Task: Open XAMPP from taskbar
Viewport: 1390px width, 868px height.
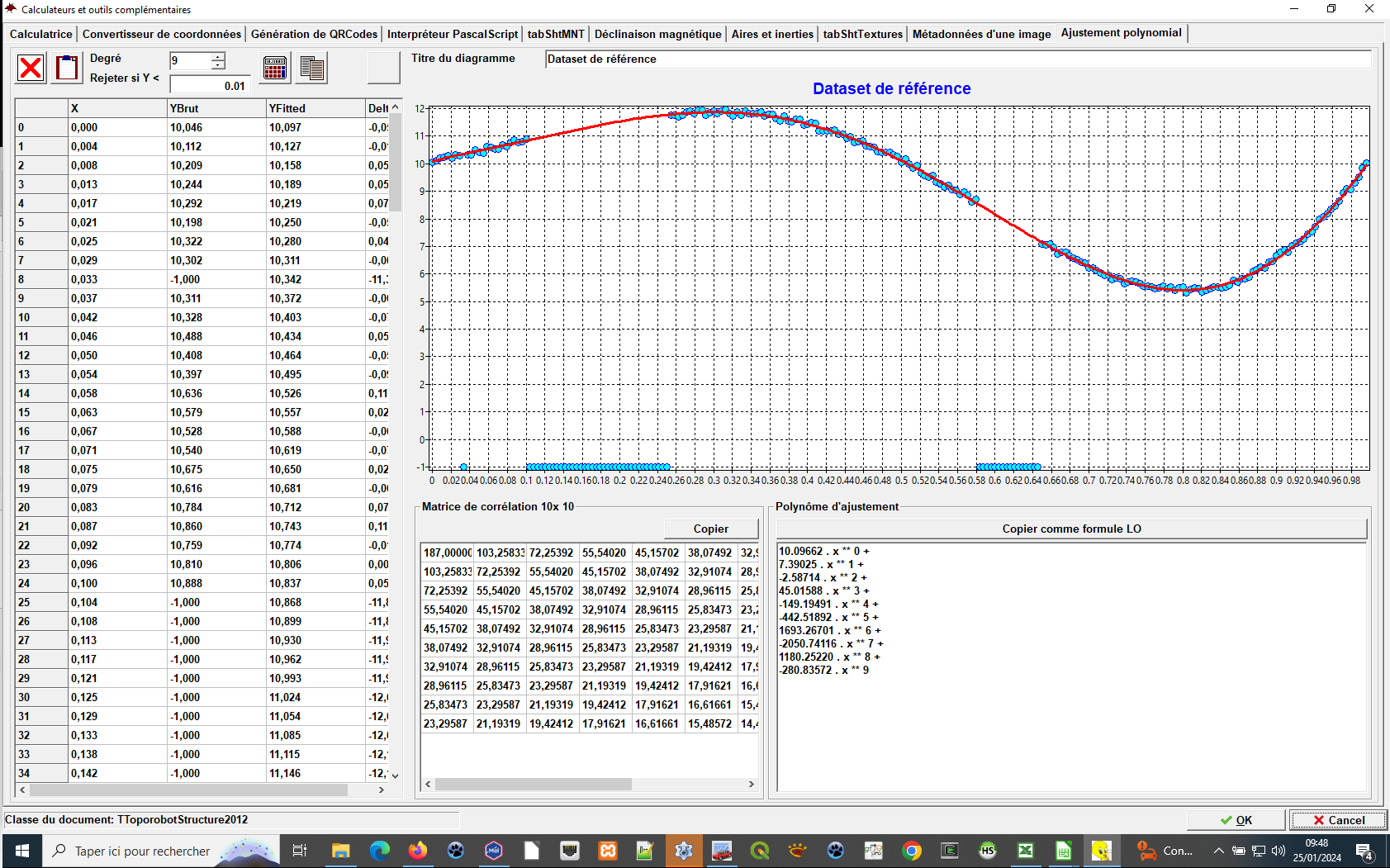Action: (x=608, y=851)
